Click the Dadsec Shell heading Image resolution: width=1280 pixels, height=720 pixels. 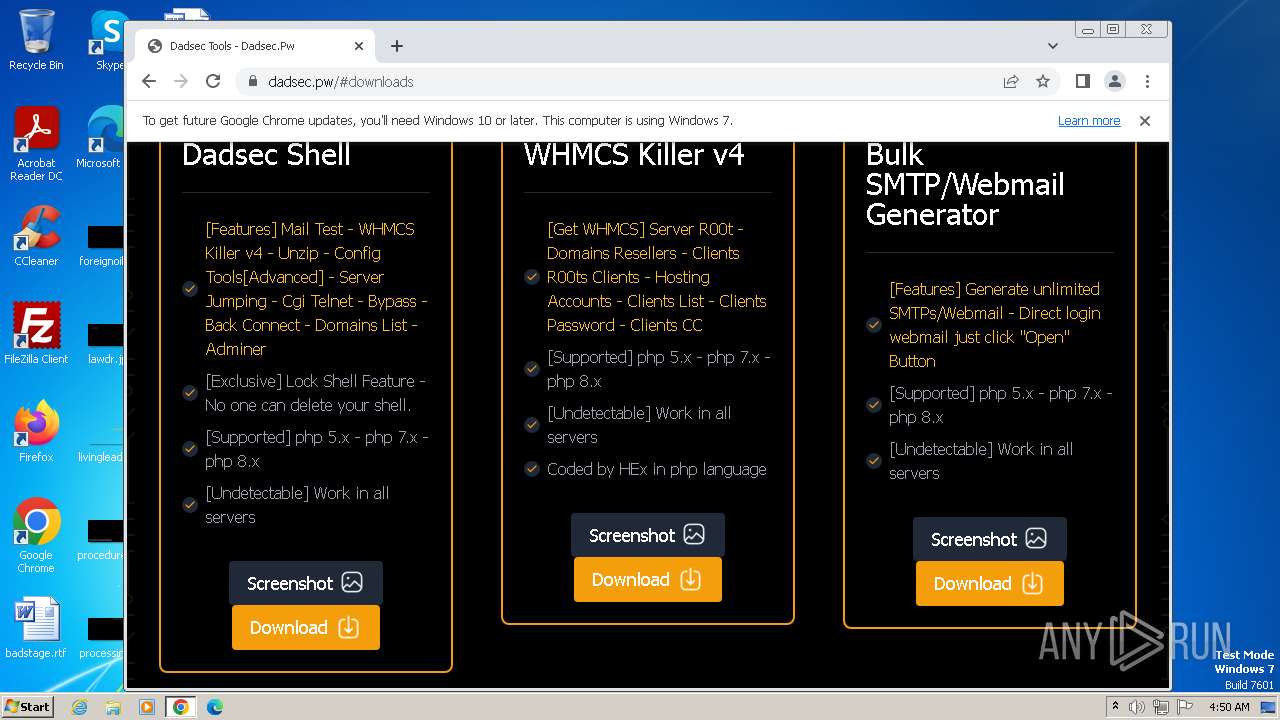266,155
